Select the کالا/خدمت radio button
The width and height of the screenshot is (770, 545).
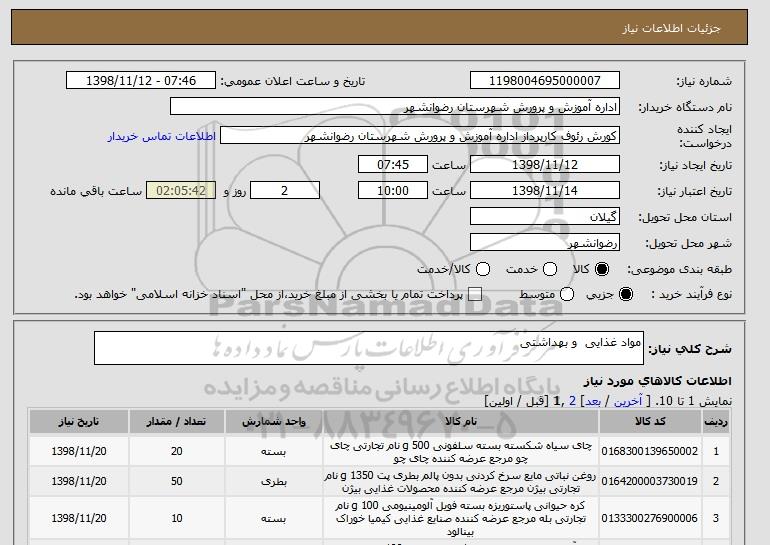[483, 269]
